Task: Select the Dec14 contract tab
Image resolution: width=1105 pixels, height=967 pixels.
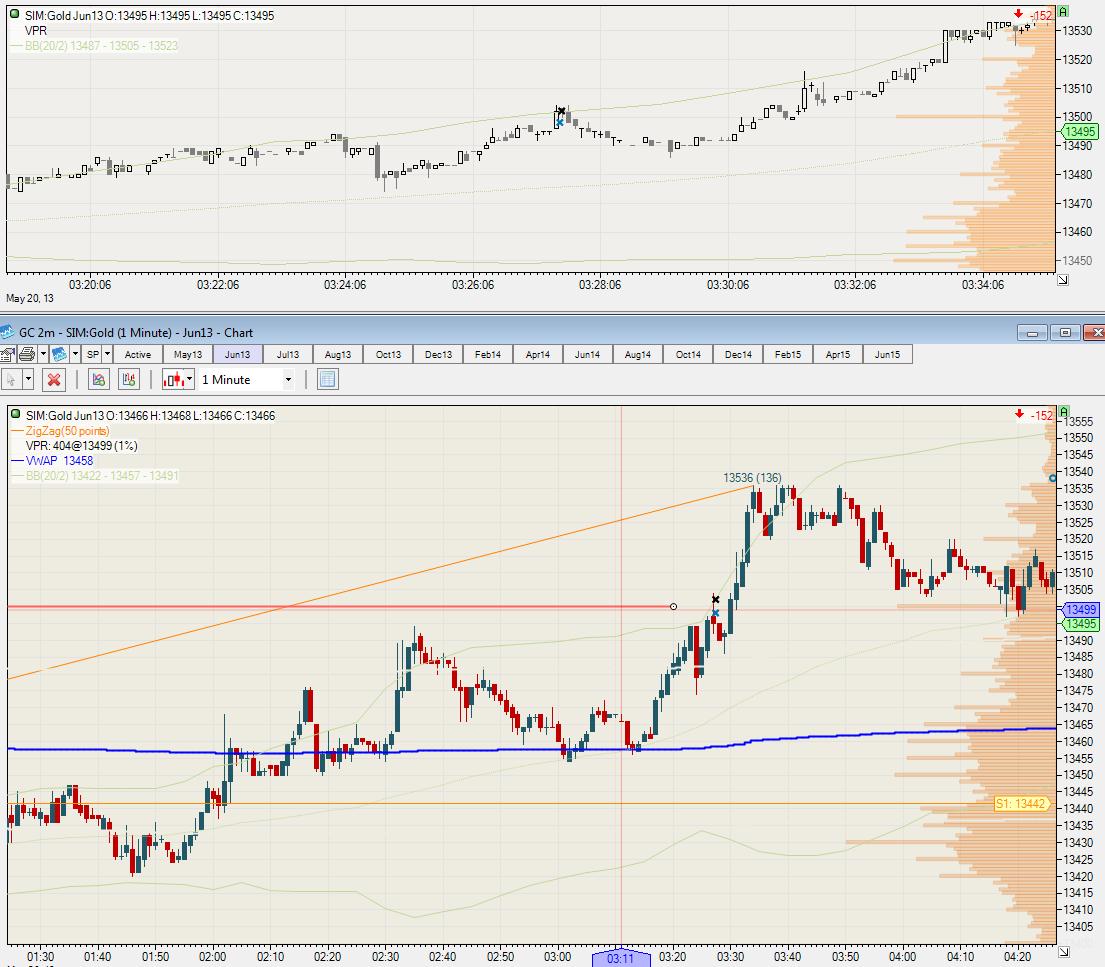Action: (738, 354)
